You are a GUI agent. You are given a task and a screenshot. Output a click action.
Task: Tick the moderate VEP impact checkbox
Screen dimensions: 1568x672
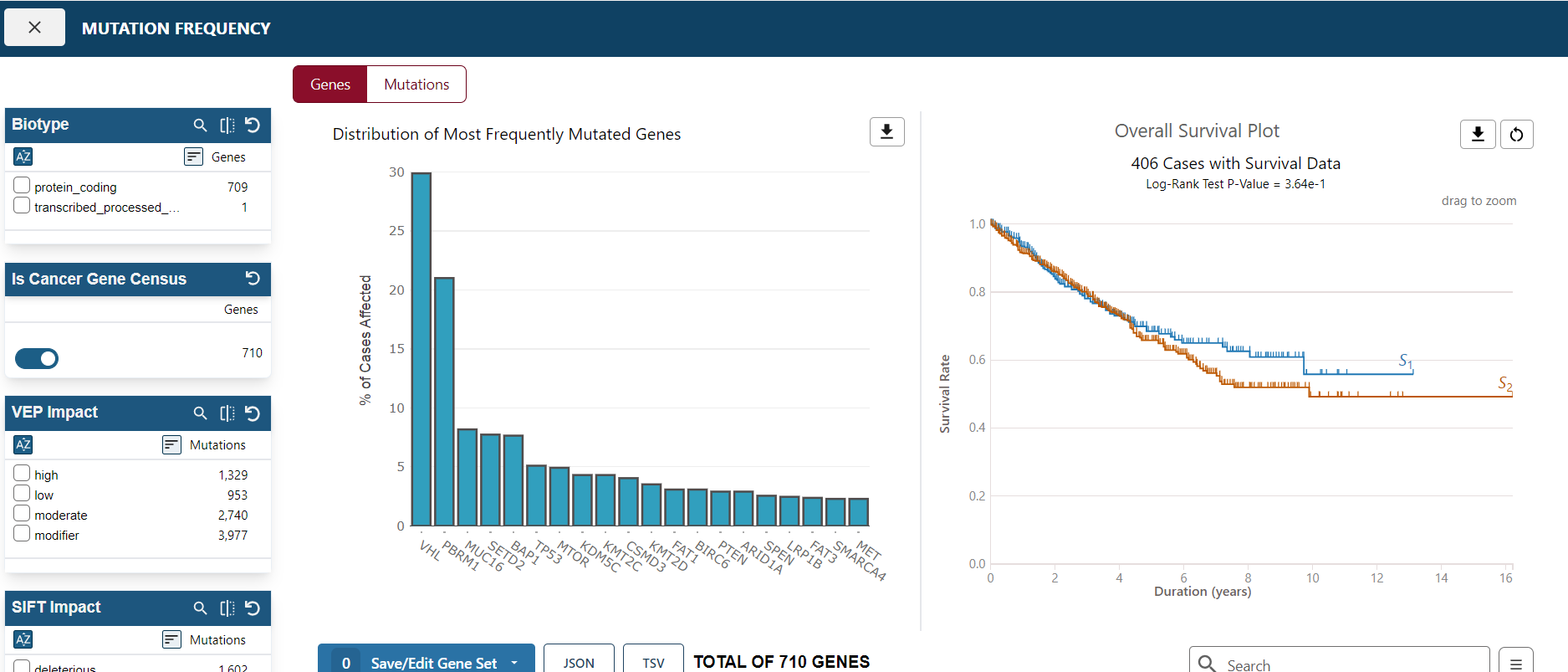click(x=23, y=514)
